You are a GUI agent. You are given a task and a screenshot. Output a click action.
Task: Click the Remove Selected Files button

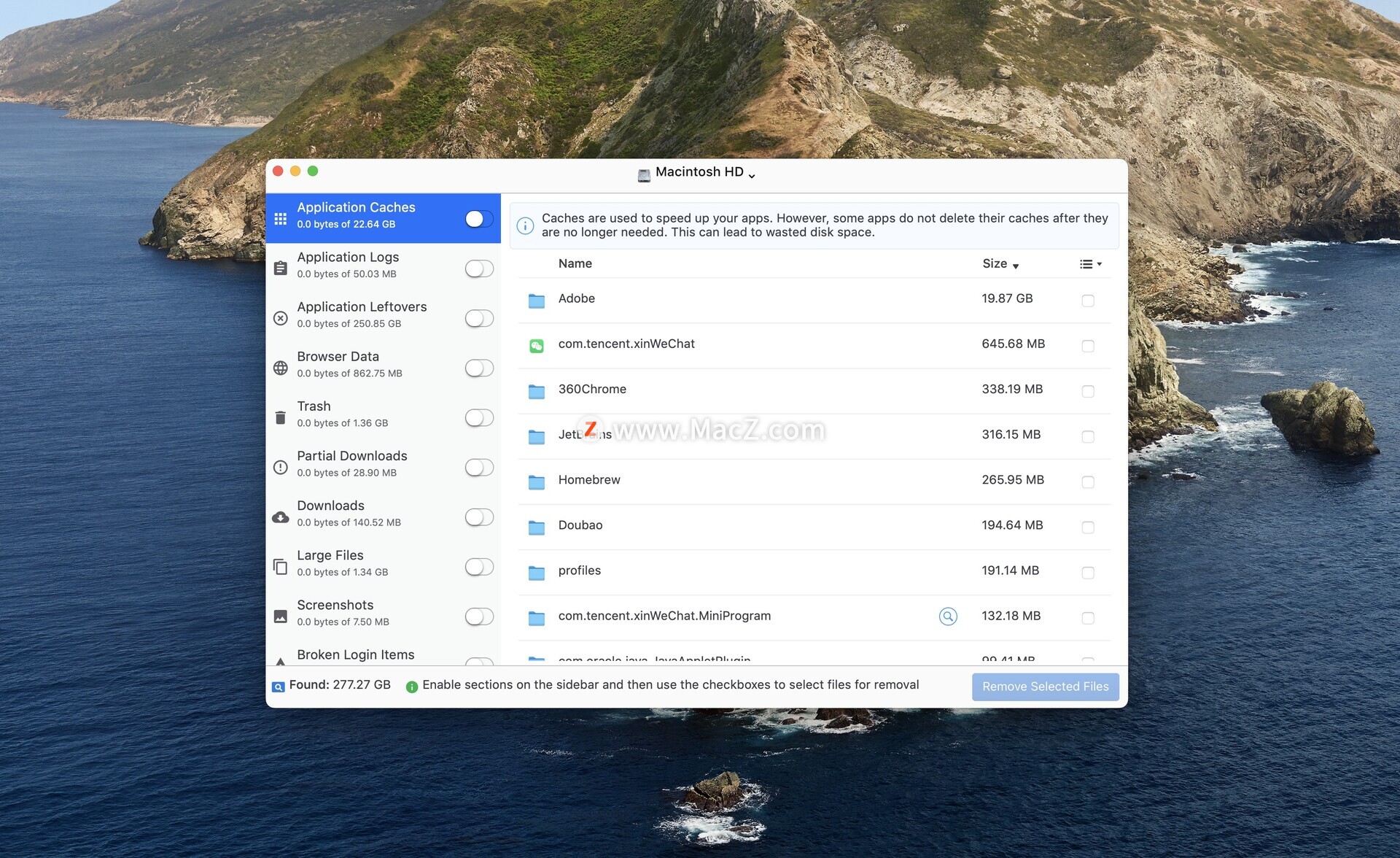(1044, 687)
